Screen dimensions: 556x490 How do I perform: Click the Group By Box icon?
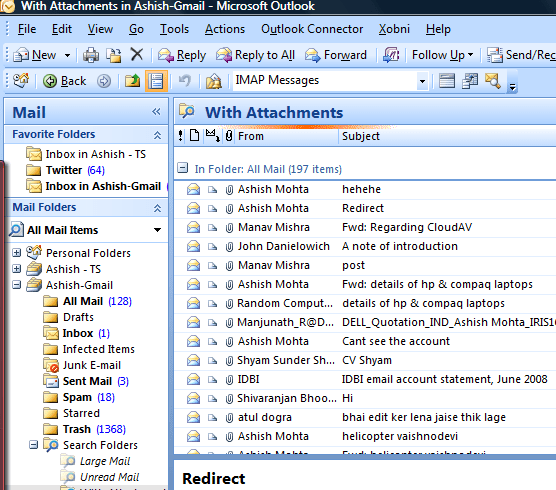coord(446,81)
